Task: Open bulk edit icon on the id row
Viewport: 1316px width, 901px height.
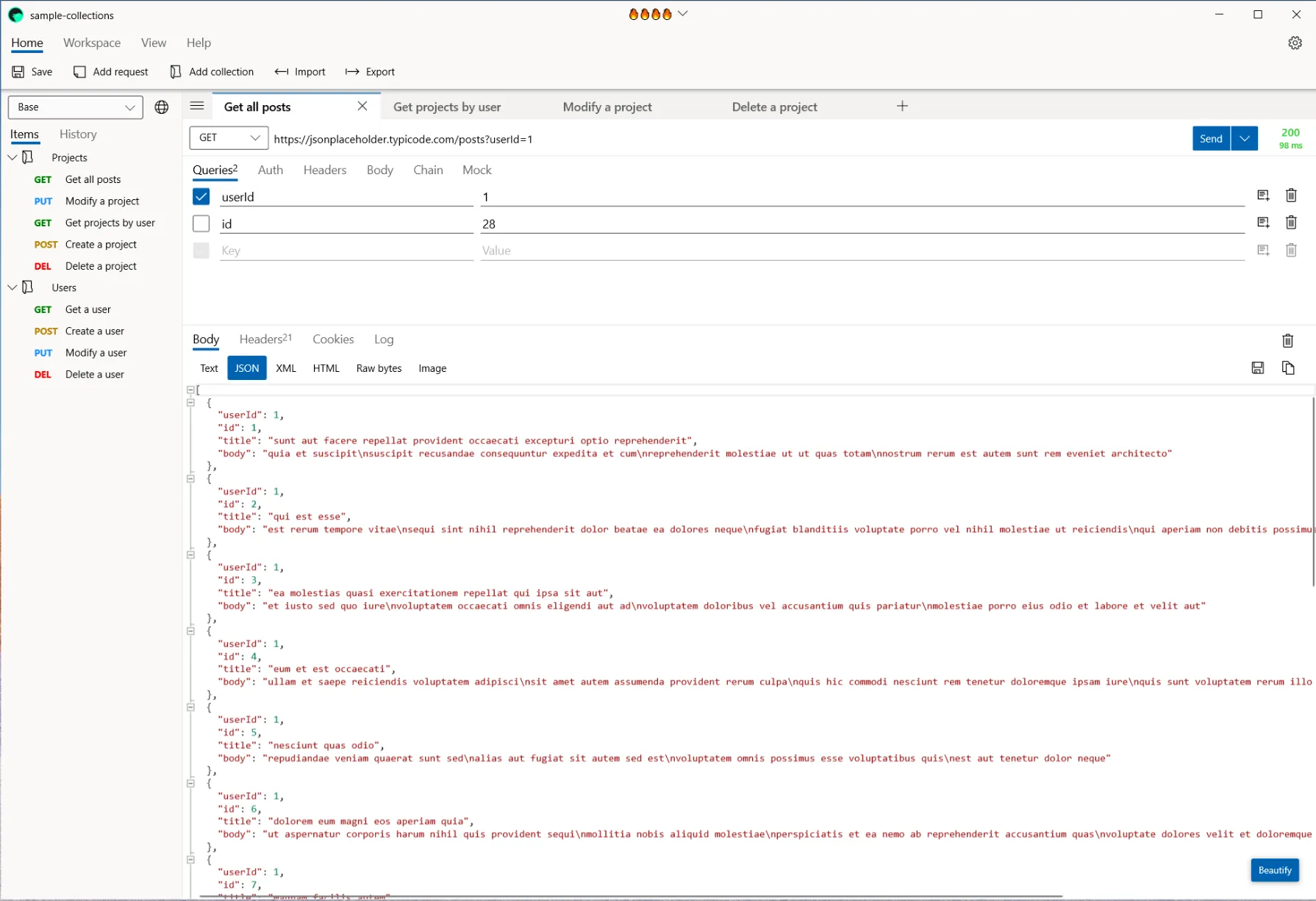Action: coord(1264,222)
